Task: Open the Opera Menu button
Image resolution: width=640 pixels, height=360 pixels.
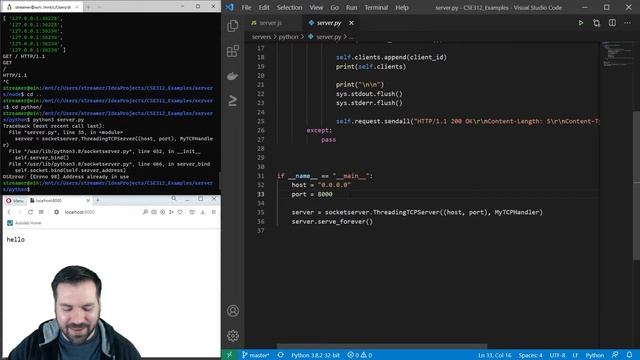Action: pos(14,200)
